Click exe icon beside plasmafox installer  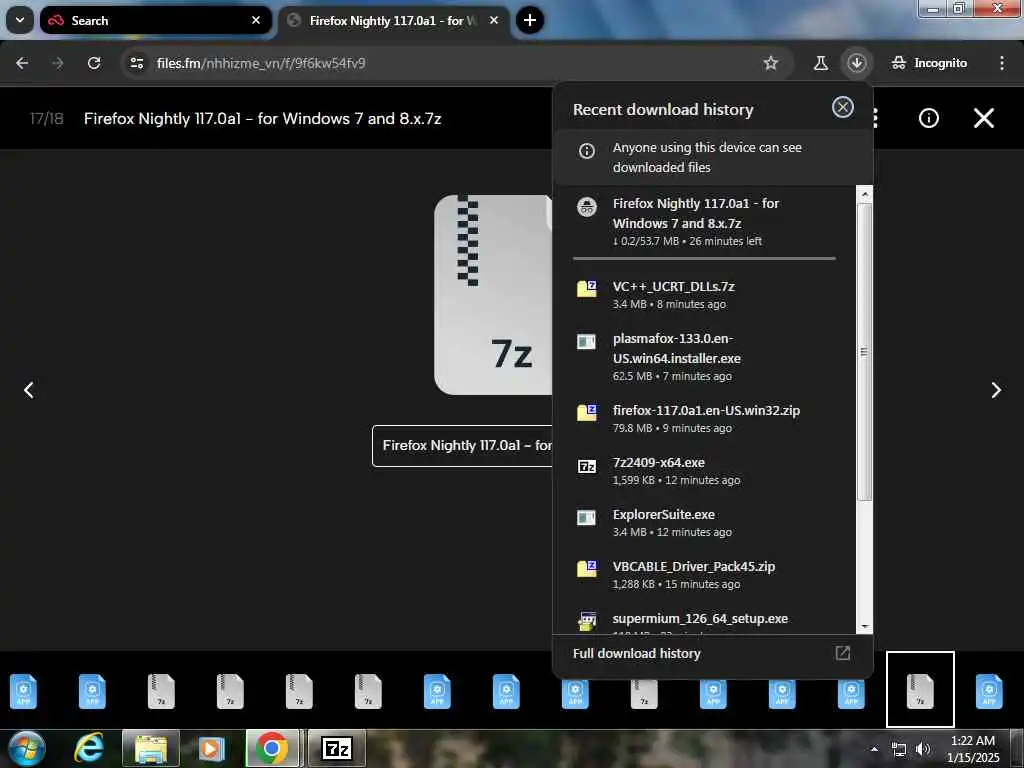[x=586, y=342]
